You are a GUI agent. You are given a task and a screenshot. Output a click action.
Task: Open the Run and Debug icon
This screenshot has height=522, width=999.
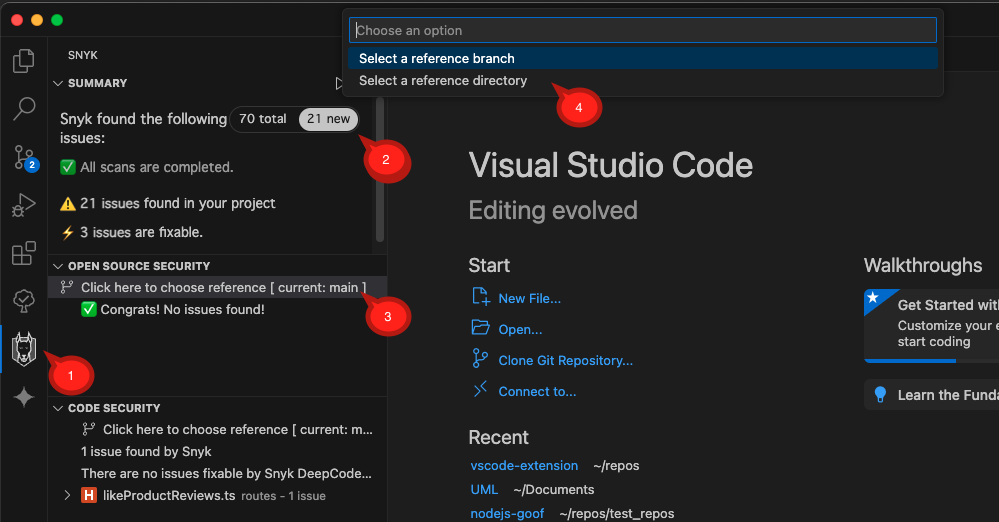[23, 205]
